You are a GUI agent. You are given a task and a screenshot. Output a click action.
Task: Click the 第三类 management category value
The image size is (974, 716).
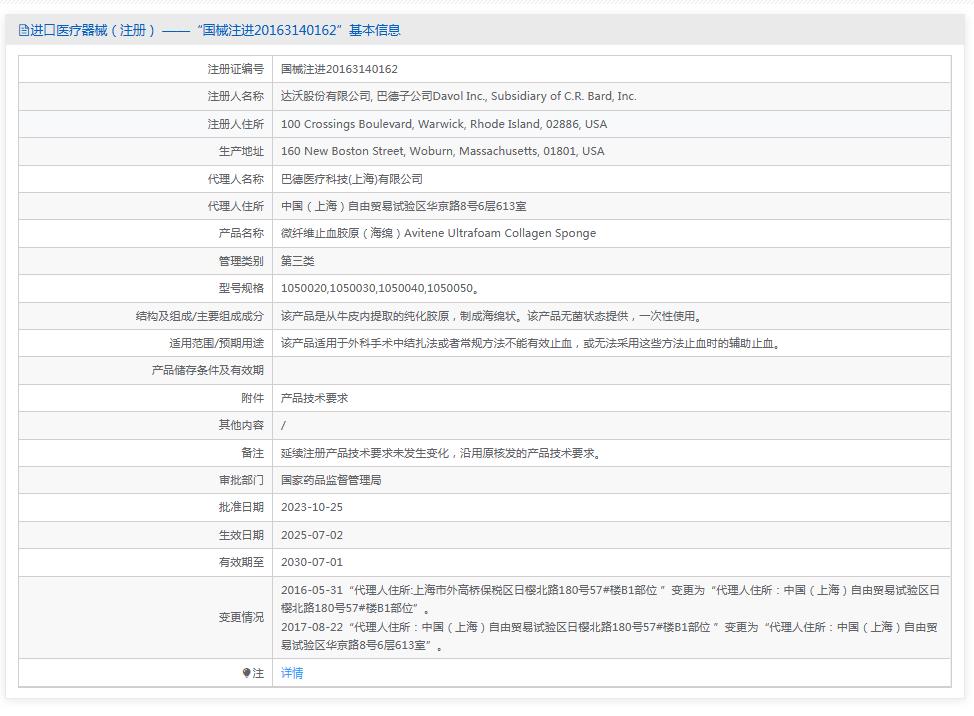(x=297, y=261)
